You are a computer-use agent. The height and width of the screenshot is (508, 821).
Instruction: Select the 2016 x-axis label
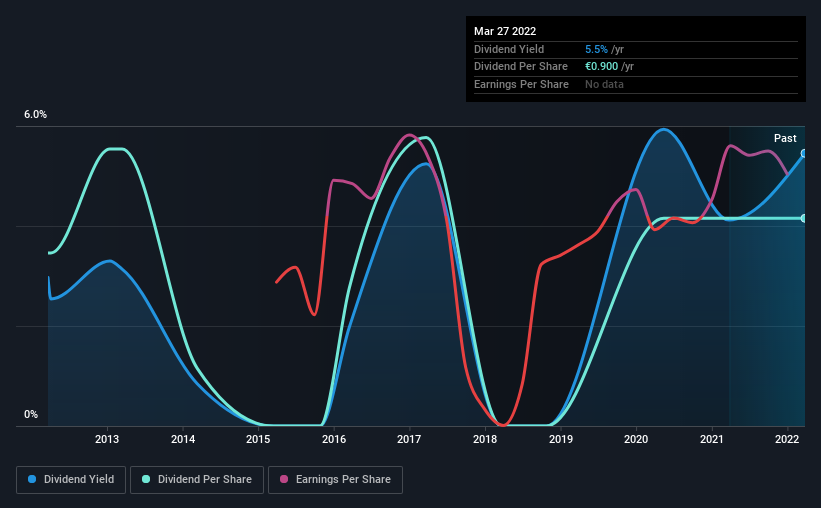[x=334, y=439]
